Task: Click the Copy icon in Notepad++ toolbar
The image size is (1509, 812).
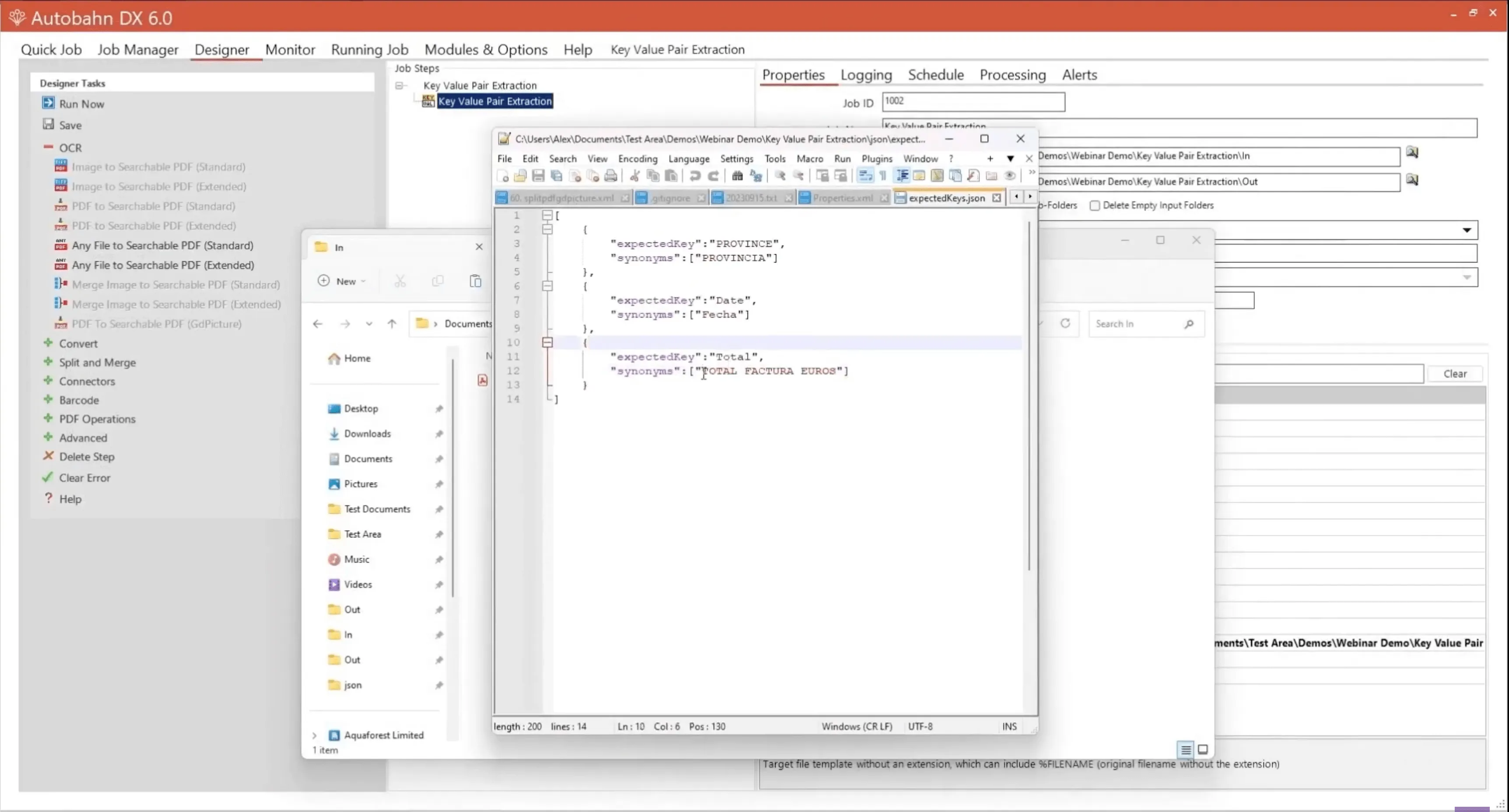Action: pyautogui.click(x=653, y=175)
